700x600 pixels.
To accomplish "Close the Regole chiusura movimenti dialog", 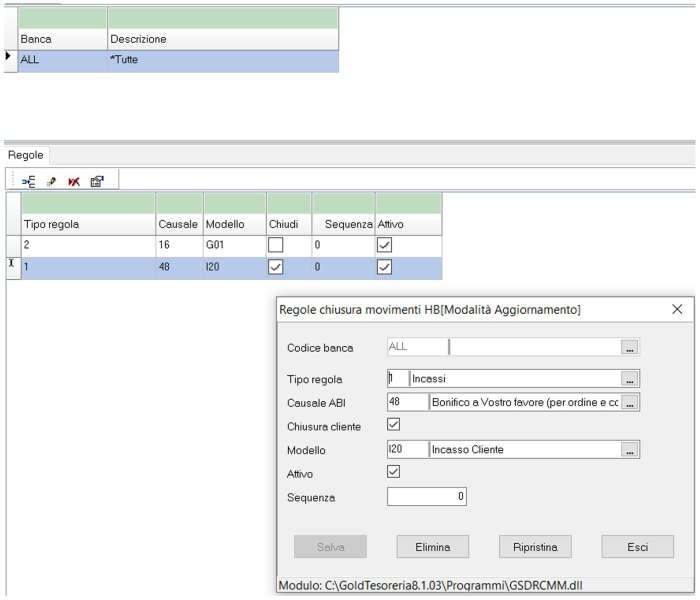I will [677, 310].
